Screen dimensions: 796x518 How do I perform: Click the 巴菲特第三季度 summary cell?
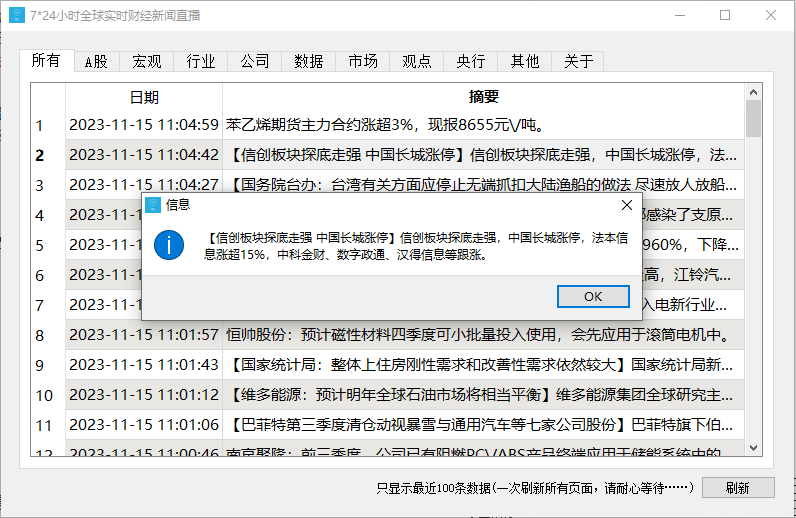(x=483, y=425)
